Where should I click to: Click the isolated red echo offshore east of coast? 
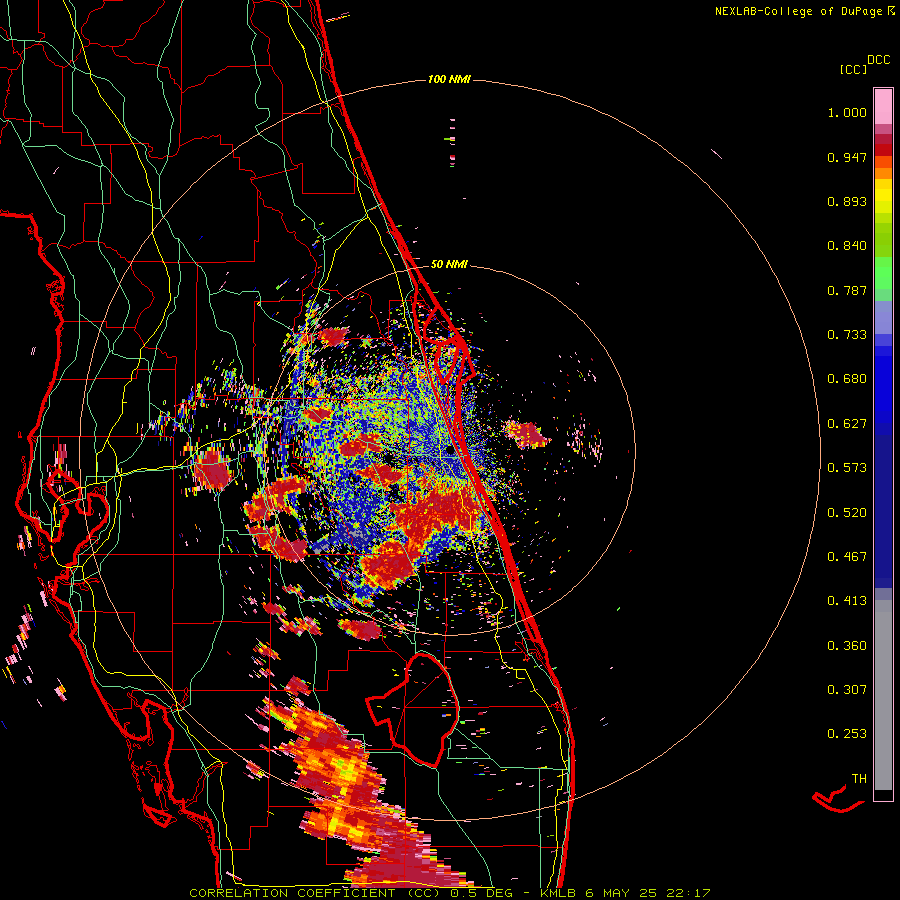pyautogui.click(x=526, y=434)
